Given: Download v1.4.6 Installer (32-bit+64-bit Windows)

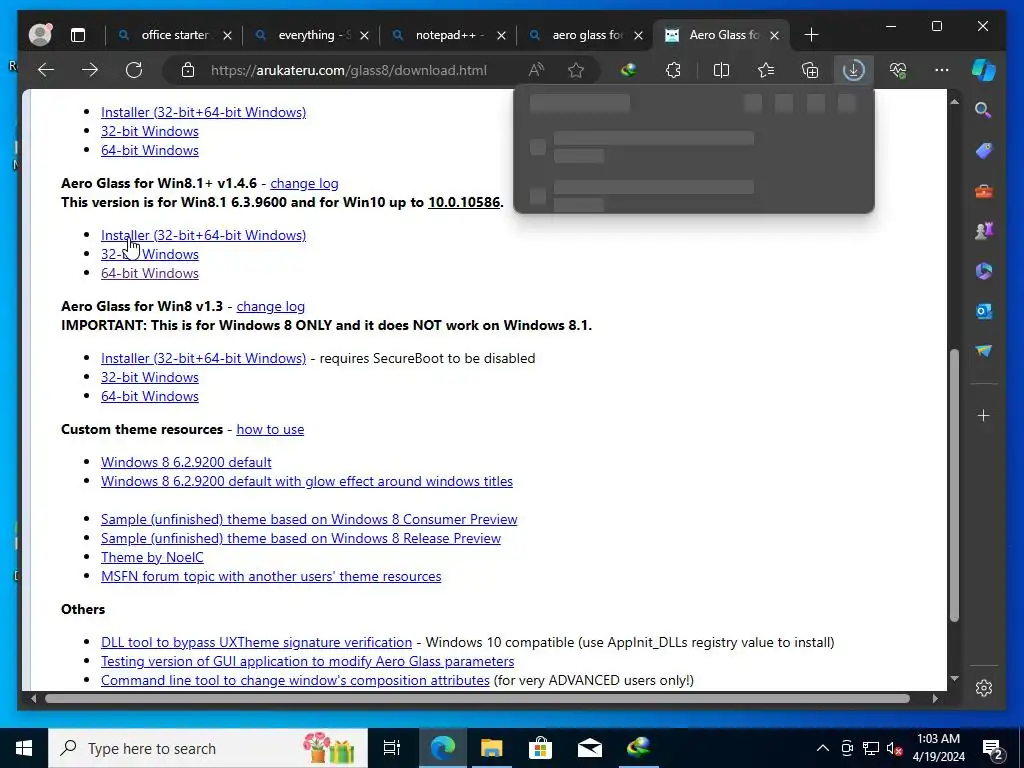Looking at the screenshot, I should click(203, 235).
